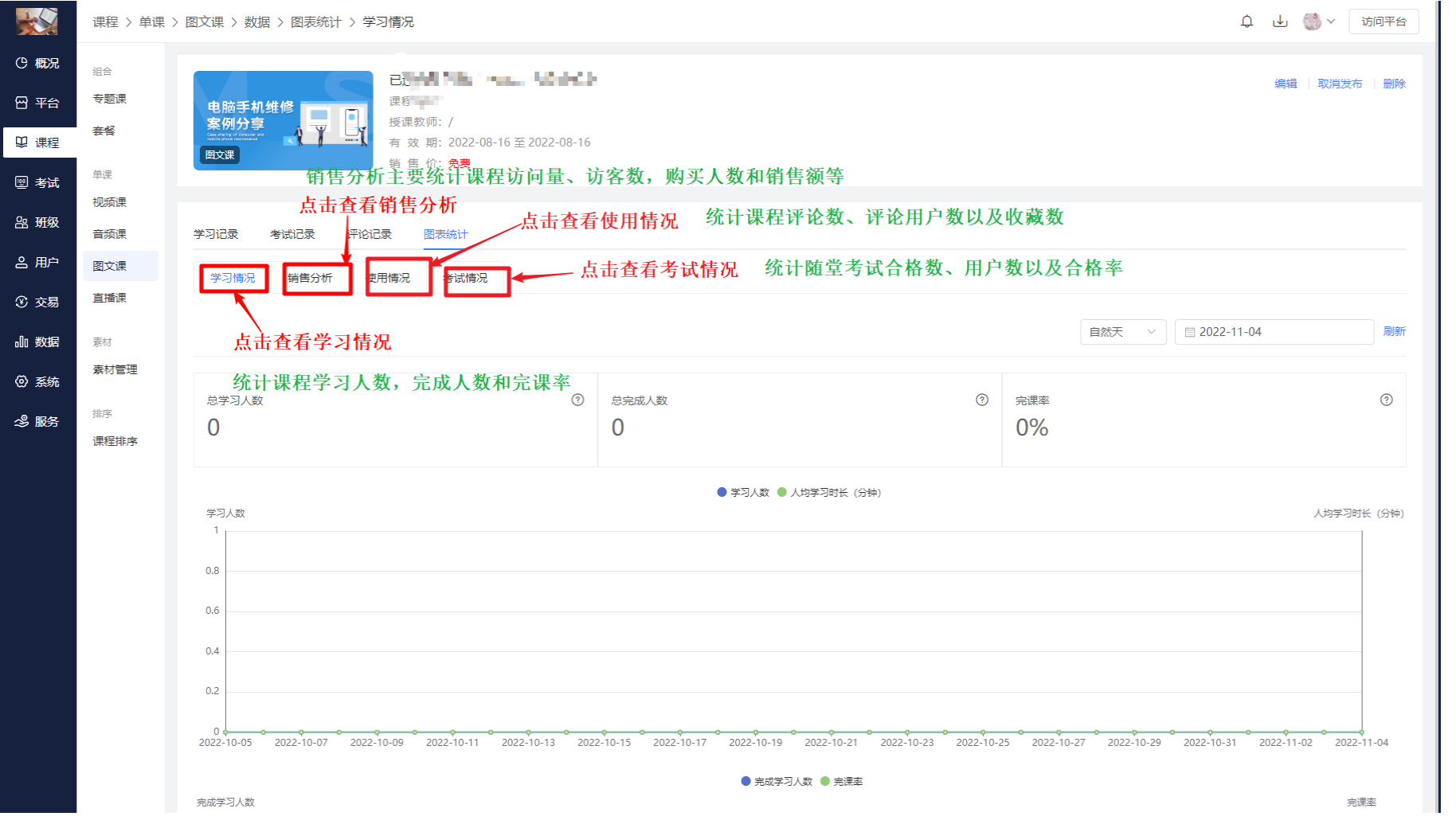Select the 学习情况 sub-tab
Viewport: 1456px width, 824px height.
[233, 278]
